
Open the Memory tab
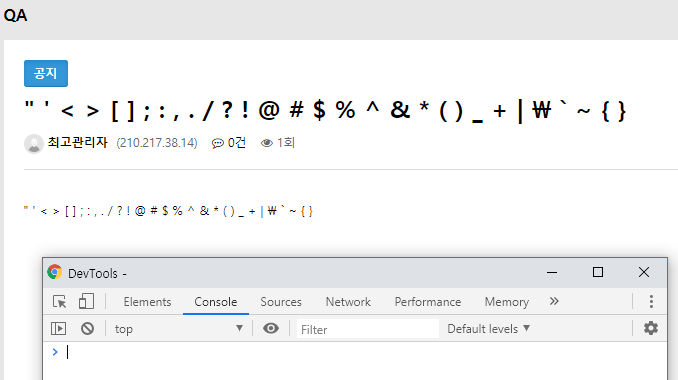507,302
